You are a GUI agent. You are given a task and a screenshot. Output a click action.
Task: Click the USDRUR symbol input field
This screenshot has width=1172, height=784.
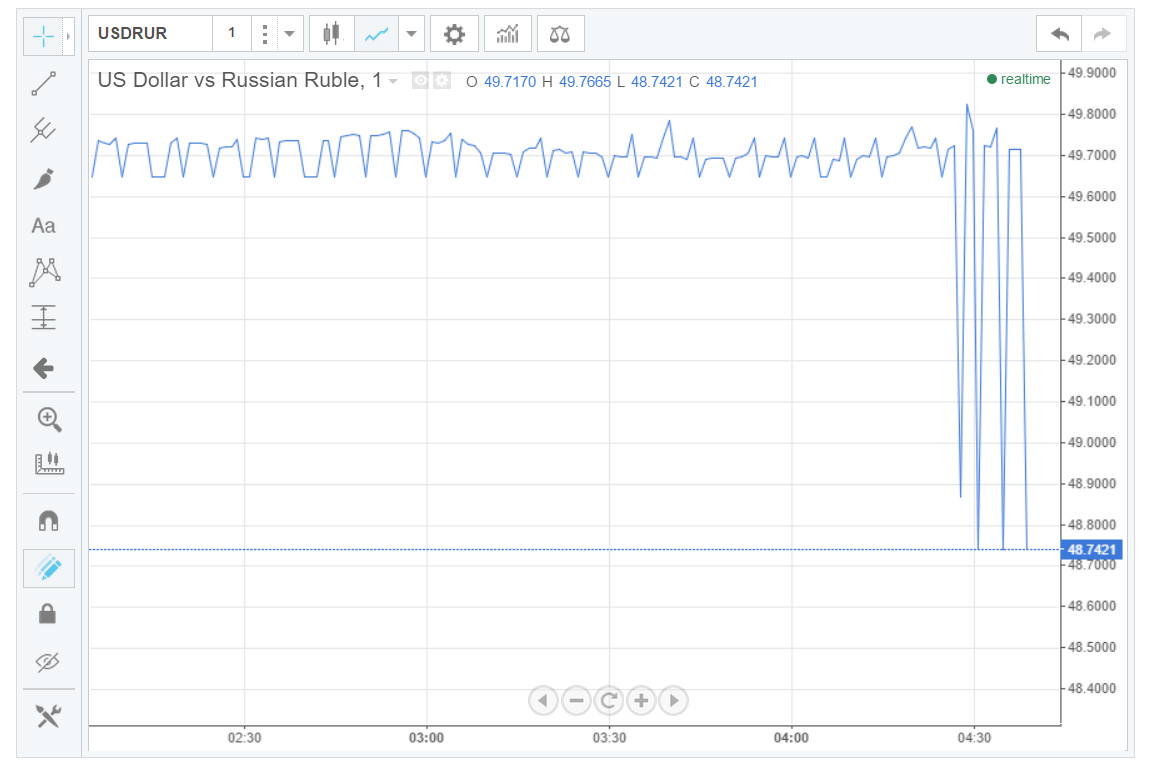150,34
